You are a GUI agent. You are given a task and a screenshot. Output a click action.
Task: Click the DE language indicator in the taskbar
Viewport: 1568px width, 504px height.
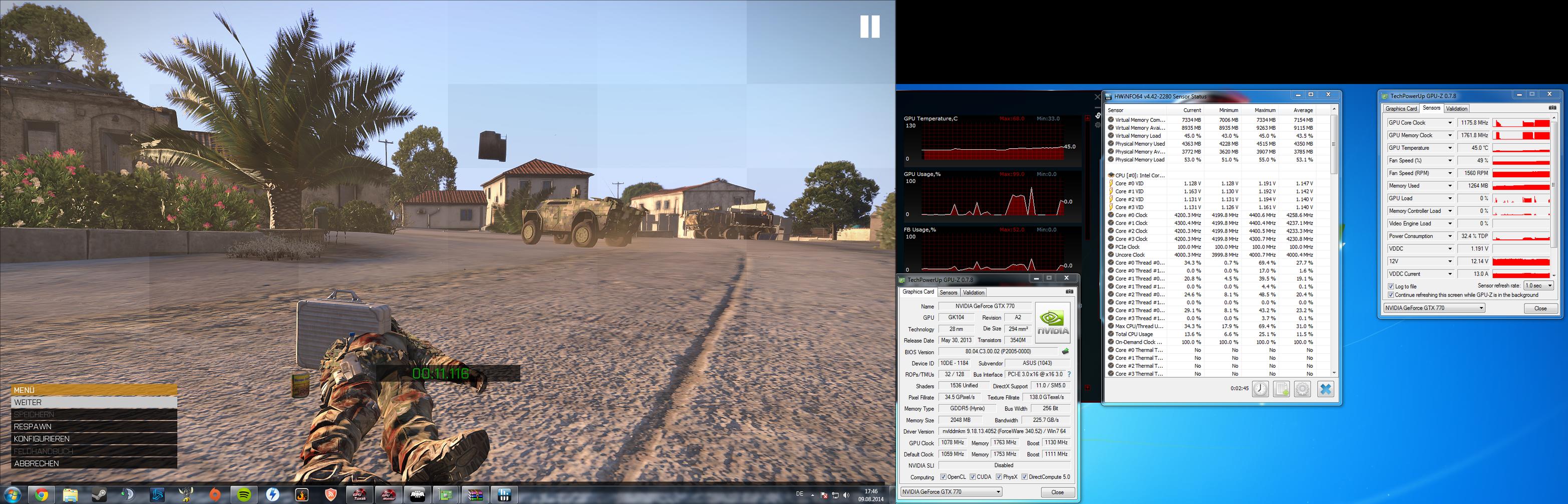[x=799, y=493]
